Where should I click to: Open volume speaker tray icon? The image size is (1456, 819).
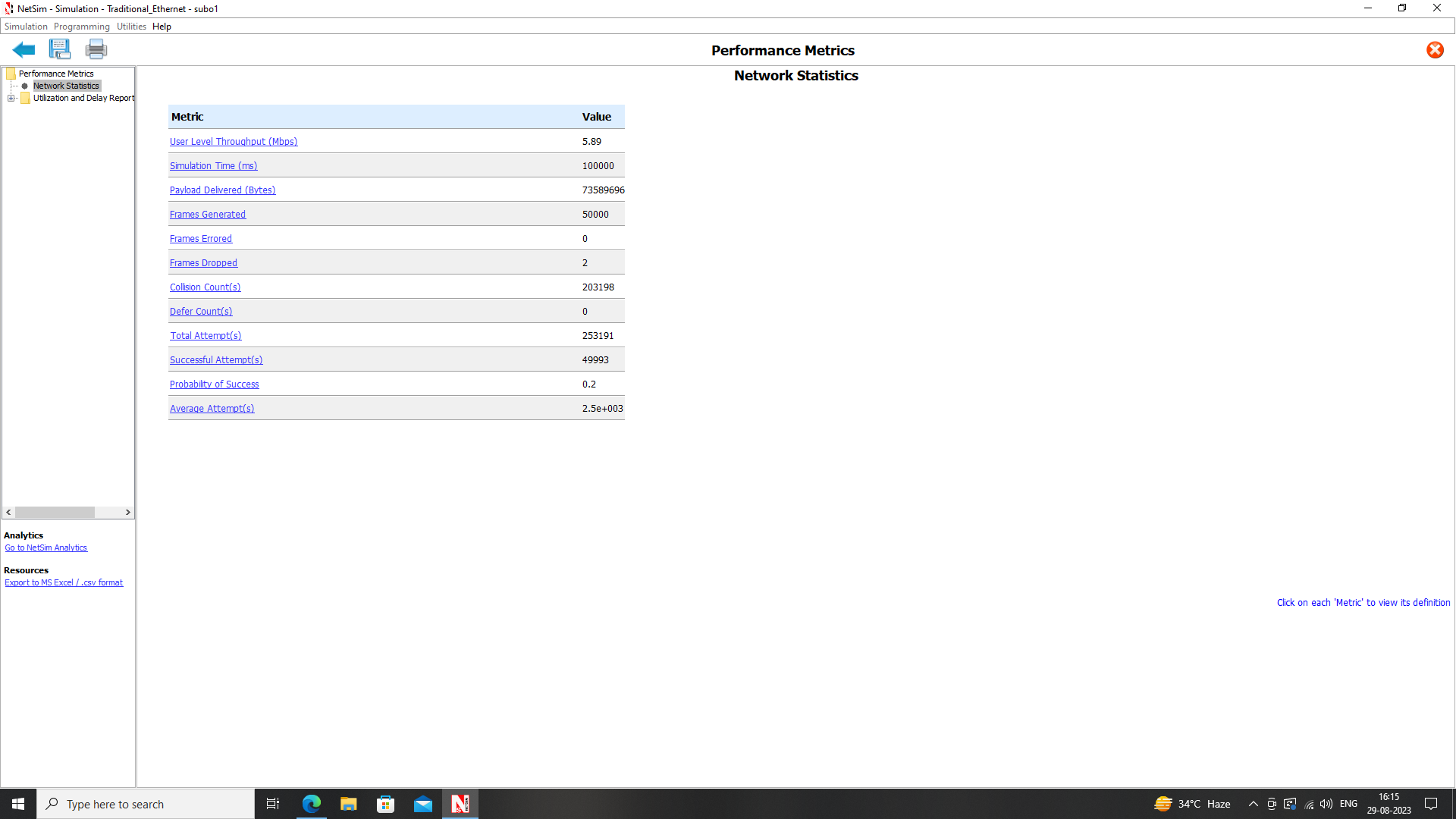1326,804
